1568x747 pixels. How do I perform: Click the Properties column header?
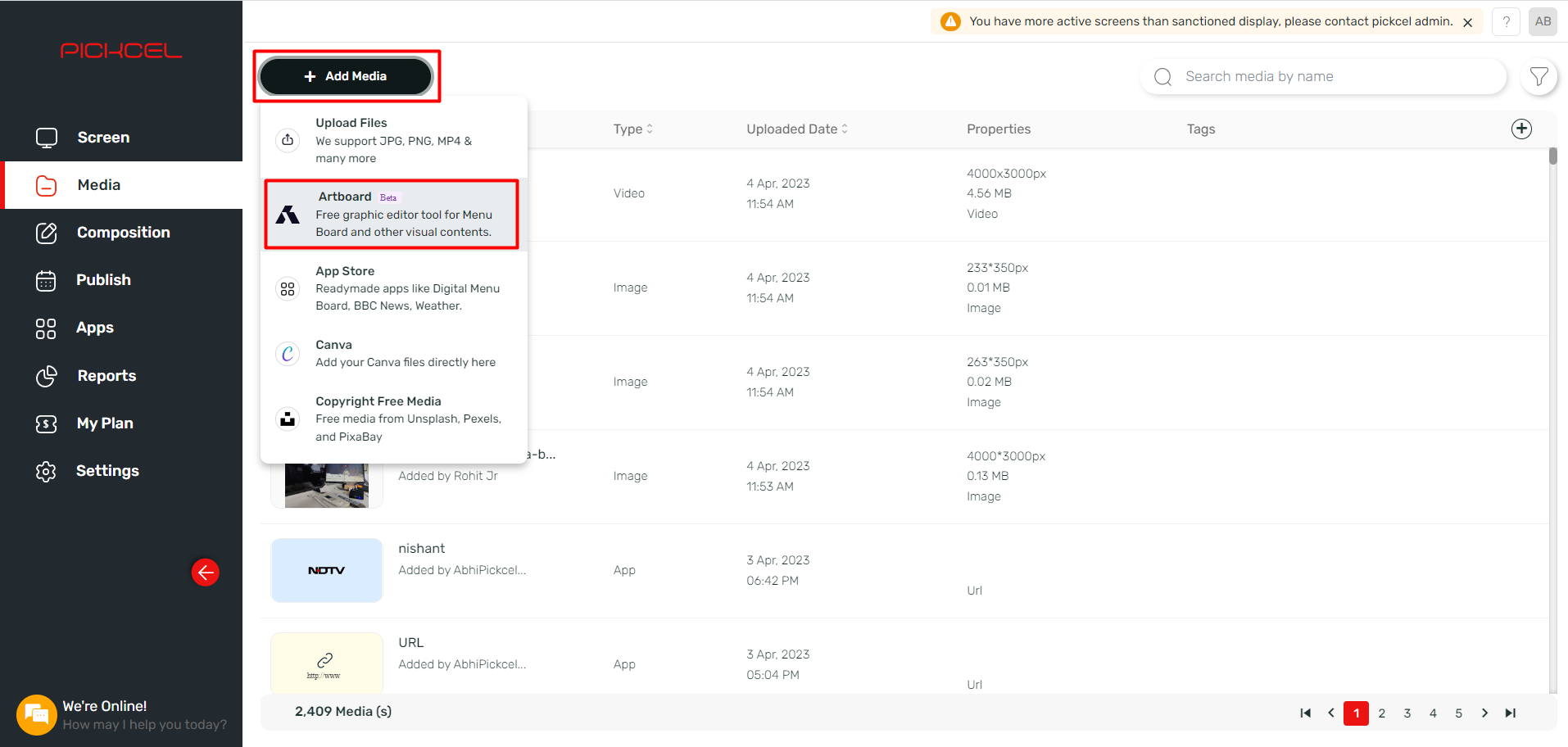999,129
